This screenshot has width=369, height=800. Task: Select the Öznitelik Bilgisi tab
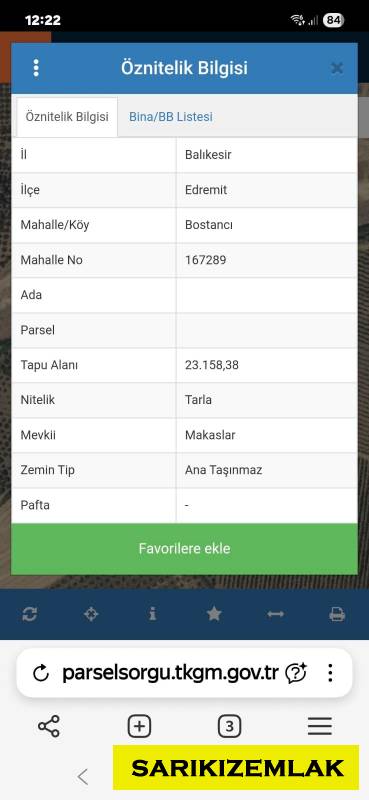tap(67, 117)
